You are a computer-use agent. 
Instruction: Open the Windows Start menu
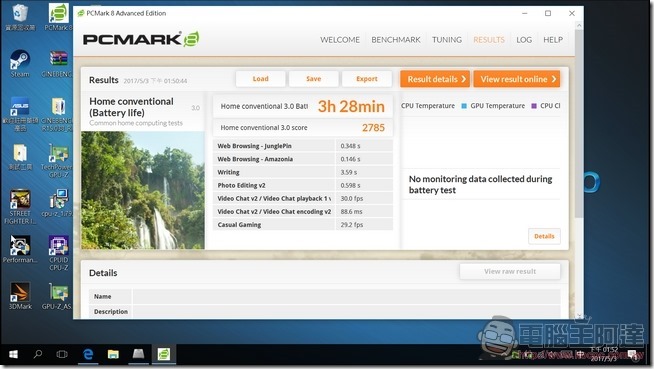13,354
